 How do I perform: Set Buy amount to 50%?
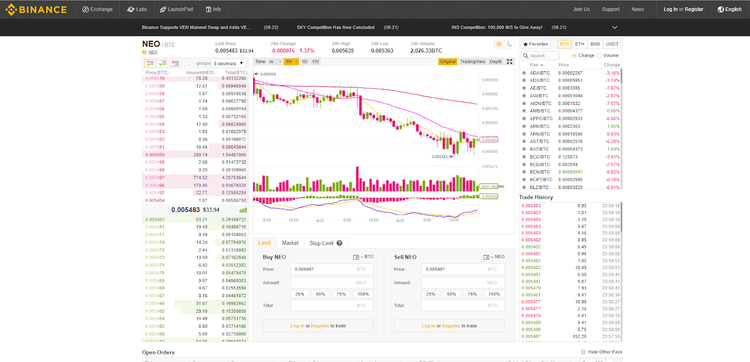(x=321, y=294)
